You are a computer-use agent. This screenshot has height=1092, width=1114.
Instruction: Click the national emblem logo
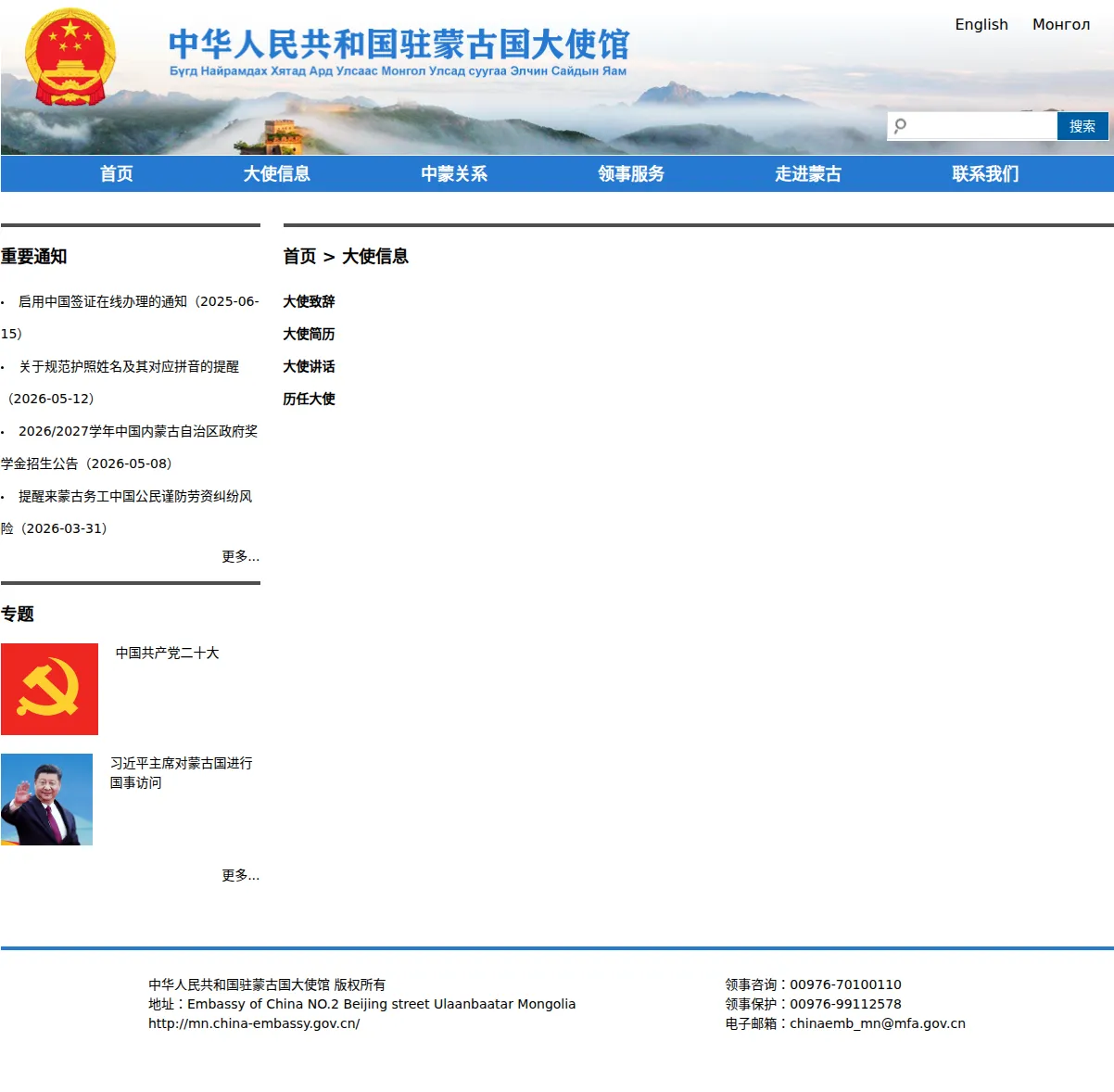click(70, 57)
